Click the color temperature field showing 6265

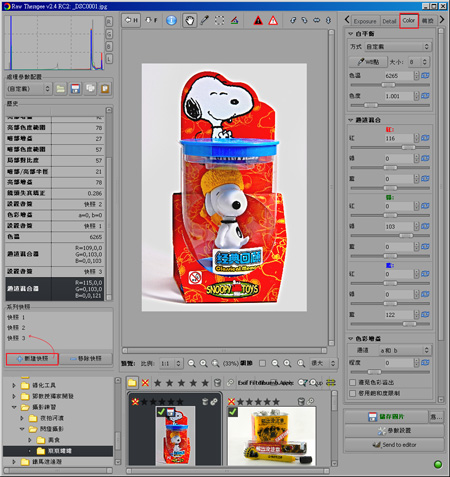point(399,76)
